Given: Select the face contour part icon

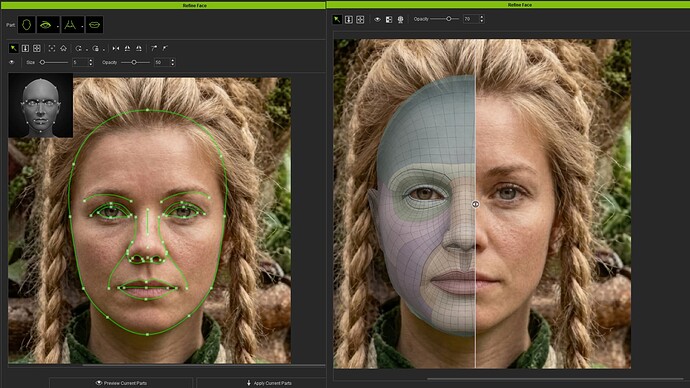Looking at the screenshot, I should (26, 25).
